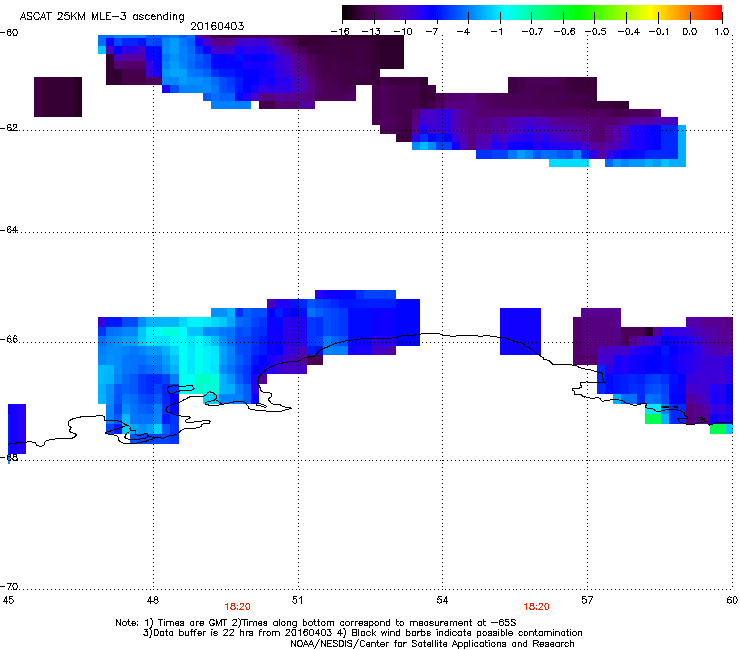The width and height of the screenshot is (740, 650).
Task: Click the latitude label "-60"
Action: tap(9, 33)
